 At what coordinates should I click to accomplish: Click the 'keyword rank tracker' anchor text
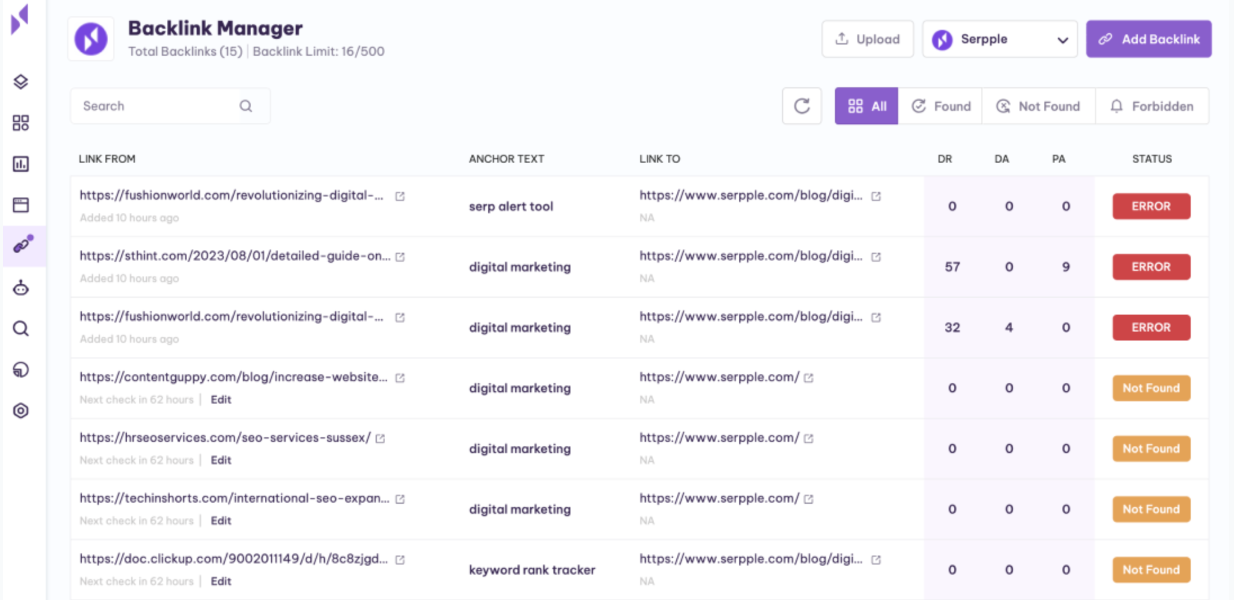[x=532, y=570]
